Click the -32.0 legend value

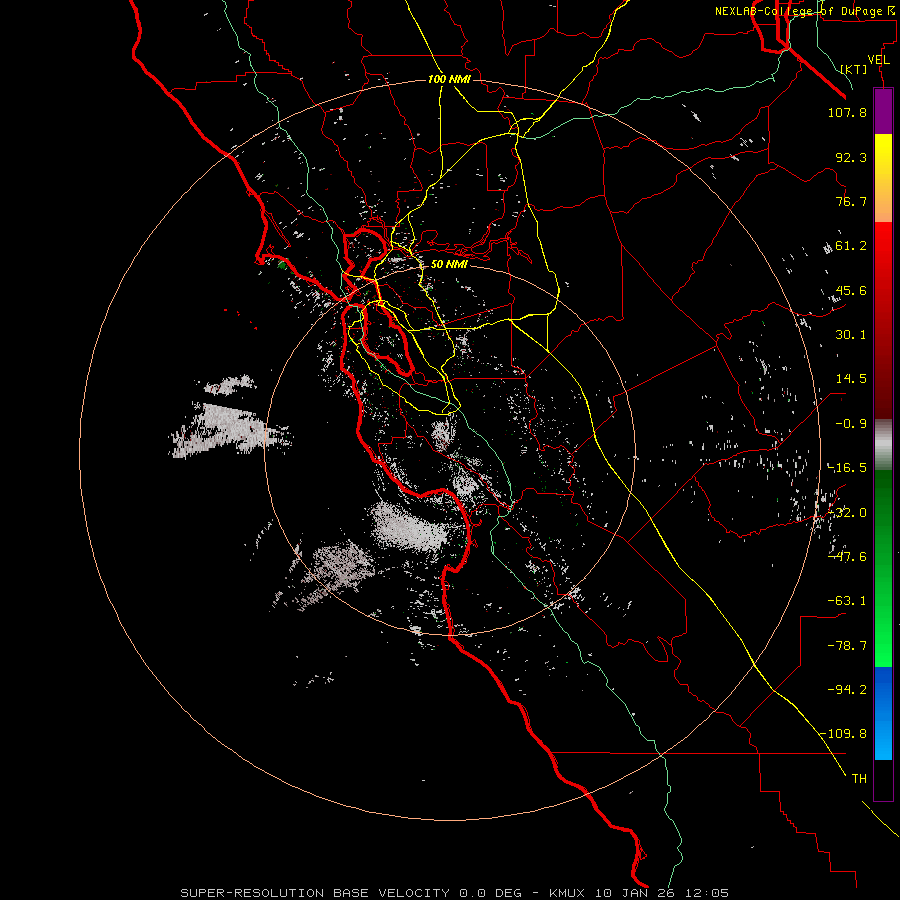(847, 513)
